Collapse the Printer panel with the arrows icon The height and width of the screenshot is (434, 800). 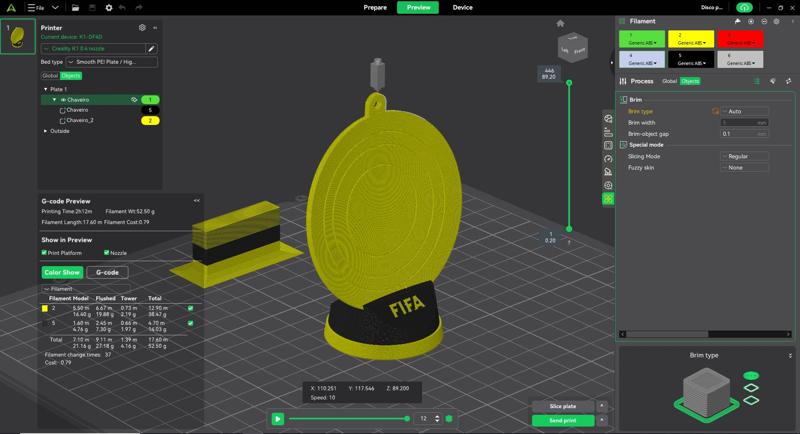click(155, 28)
